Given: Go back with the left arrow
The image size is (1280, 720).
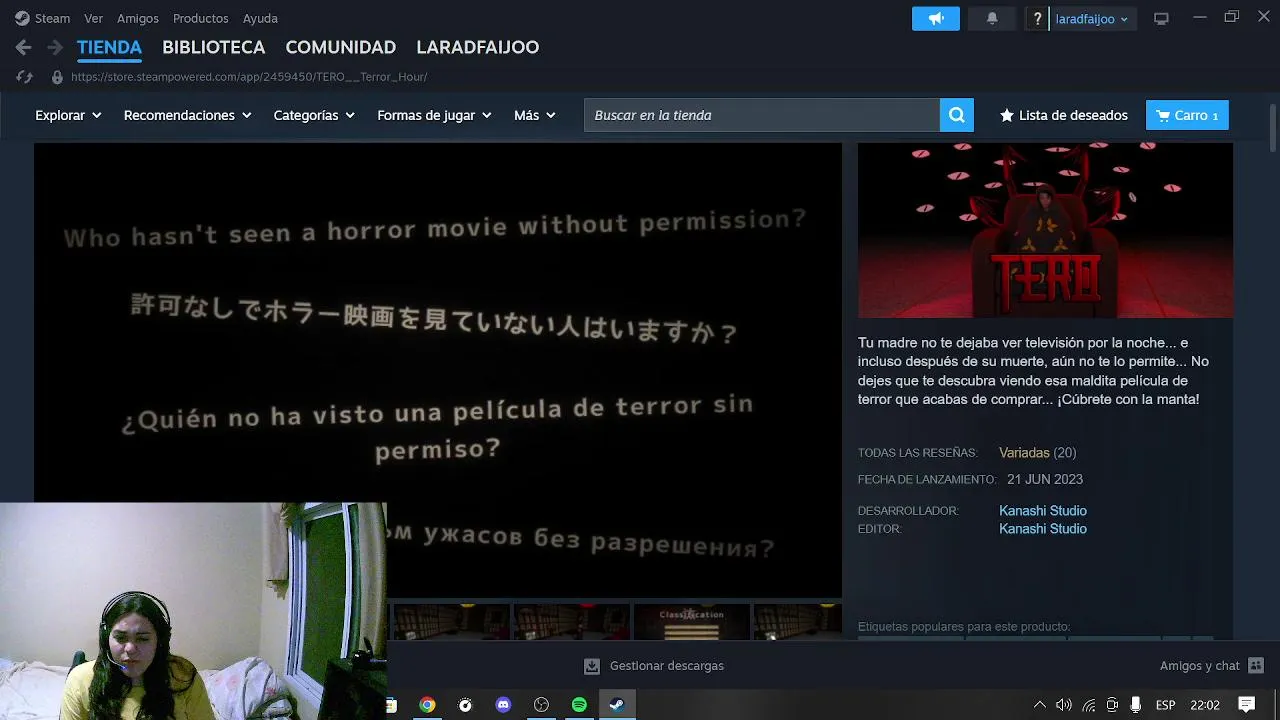Looking at the screenshot, I should pyautogui.click(x=24, y=47).
